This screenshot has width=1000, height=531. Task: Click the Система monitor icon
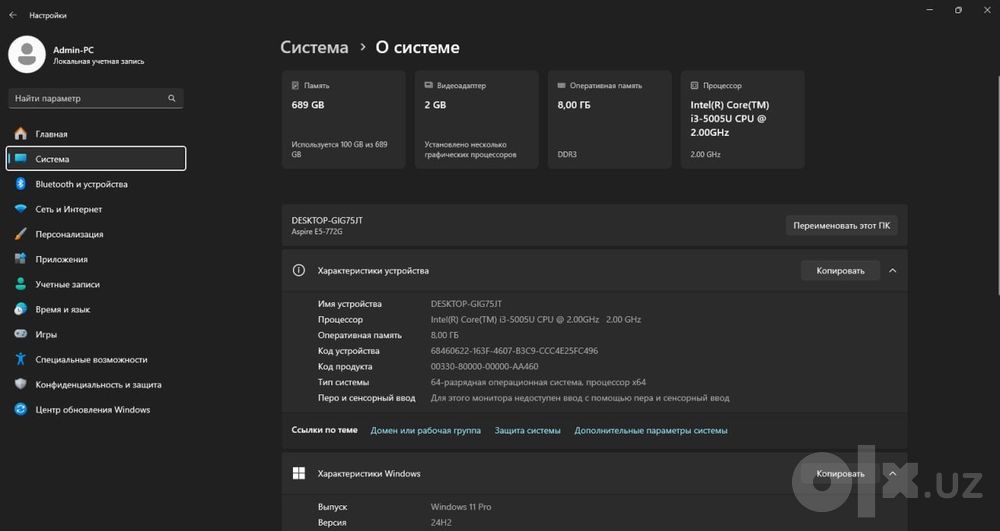21,159
